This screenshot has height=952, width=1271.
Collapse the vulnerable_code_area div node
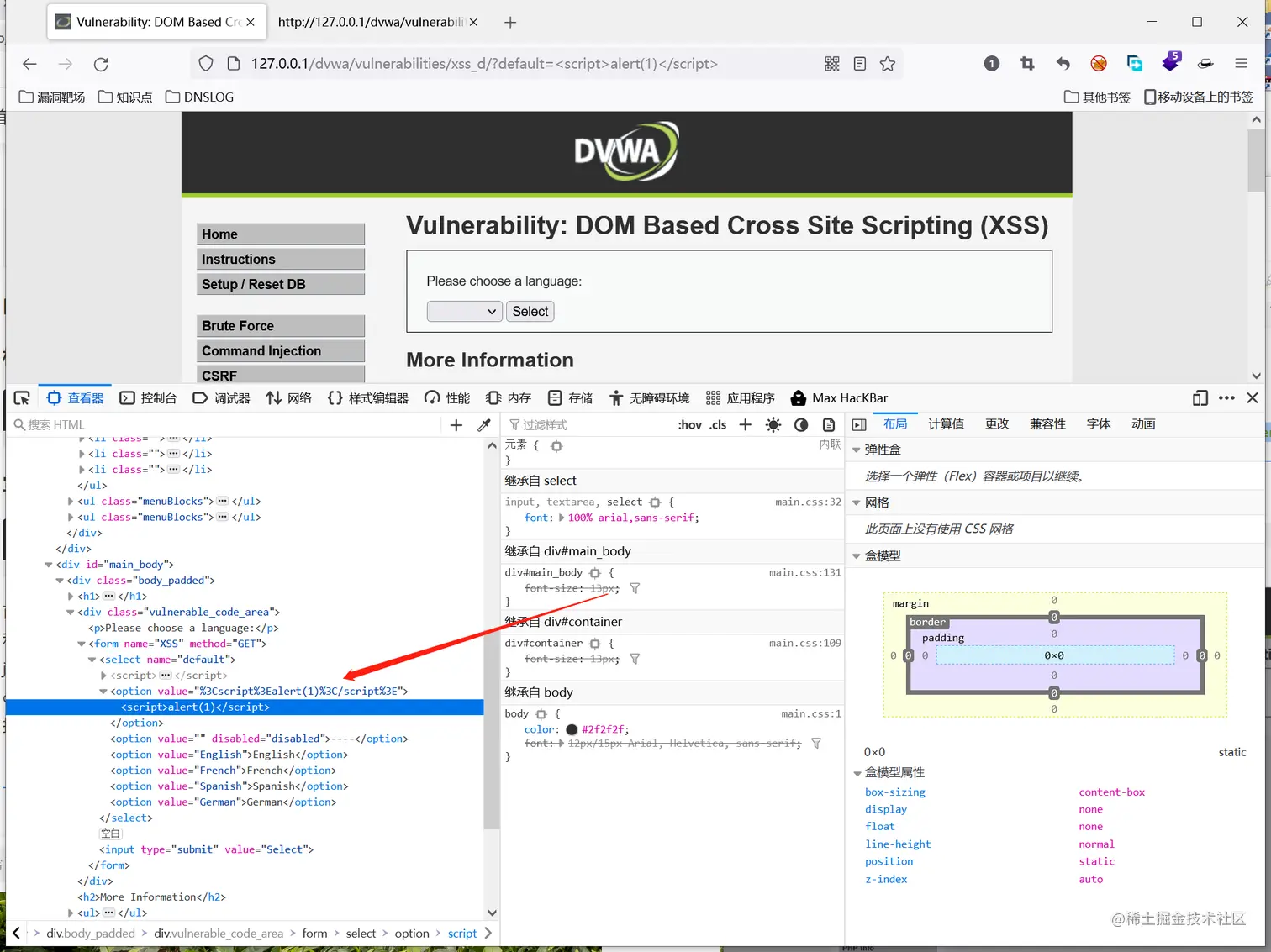(71, 613)
